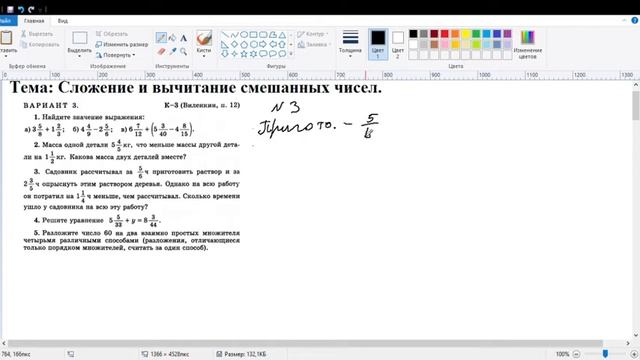Click the Вырезать cut button

[x=37, y=34]
